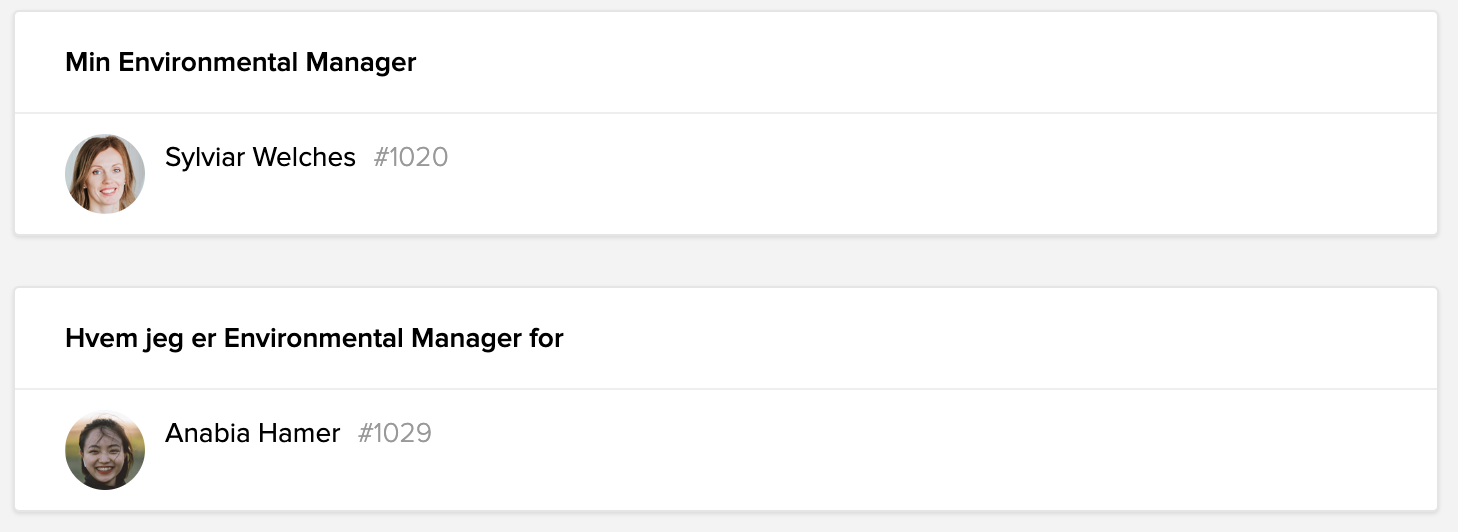This screenshot has width=1458, height=532.
Task: Click empty space right of #1020
Action: [900, 174]
